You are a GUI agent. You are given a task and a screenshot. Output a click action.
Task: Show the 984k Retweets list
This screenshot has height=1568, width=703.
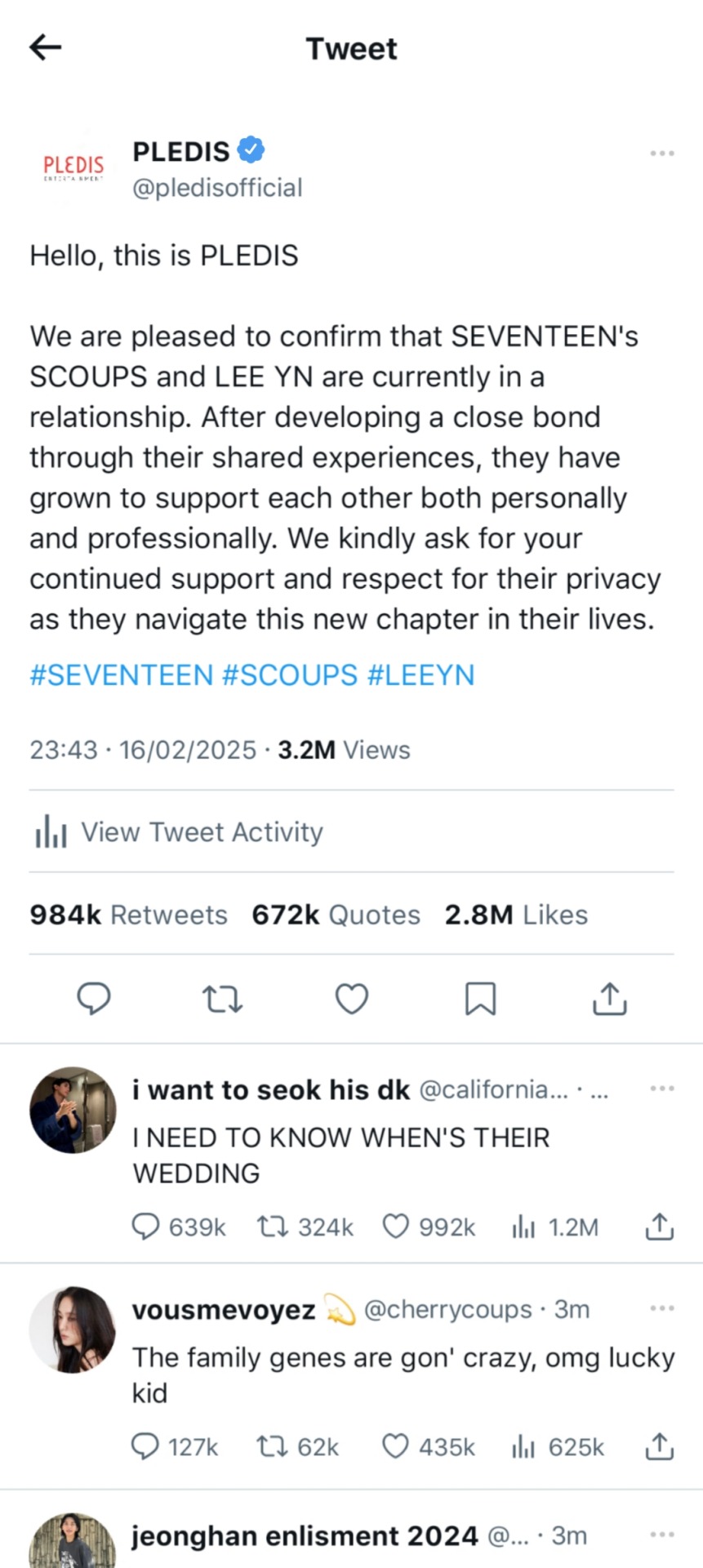[128, 915]
